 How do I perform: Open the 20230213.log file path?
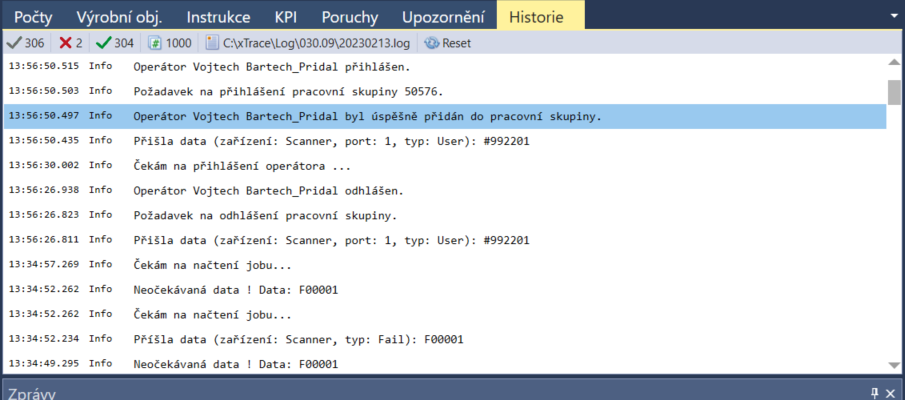310,43
